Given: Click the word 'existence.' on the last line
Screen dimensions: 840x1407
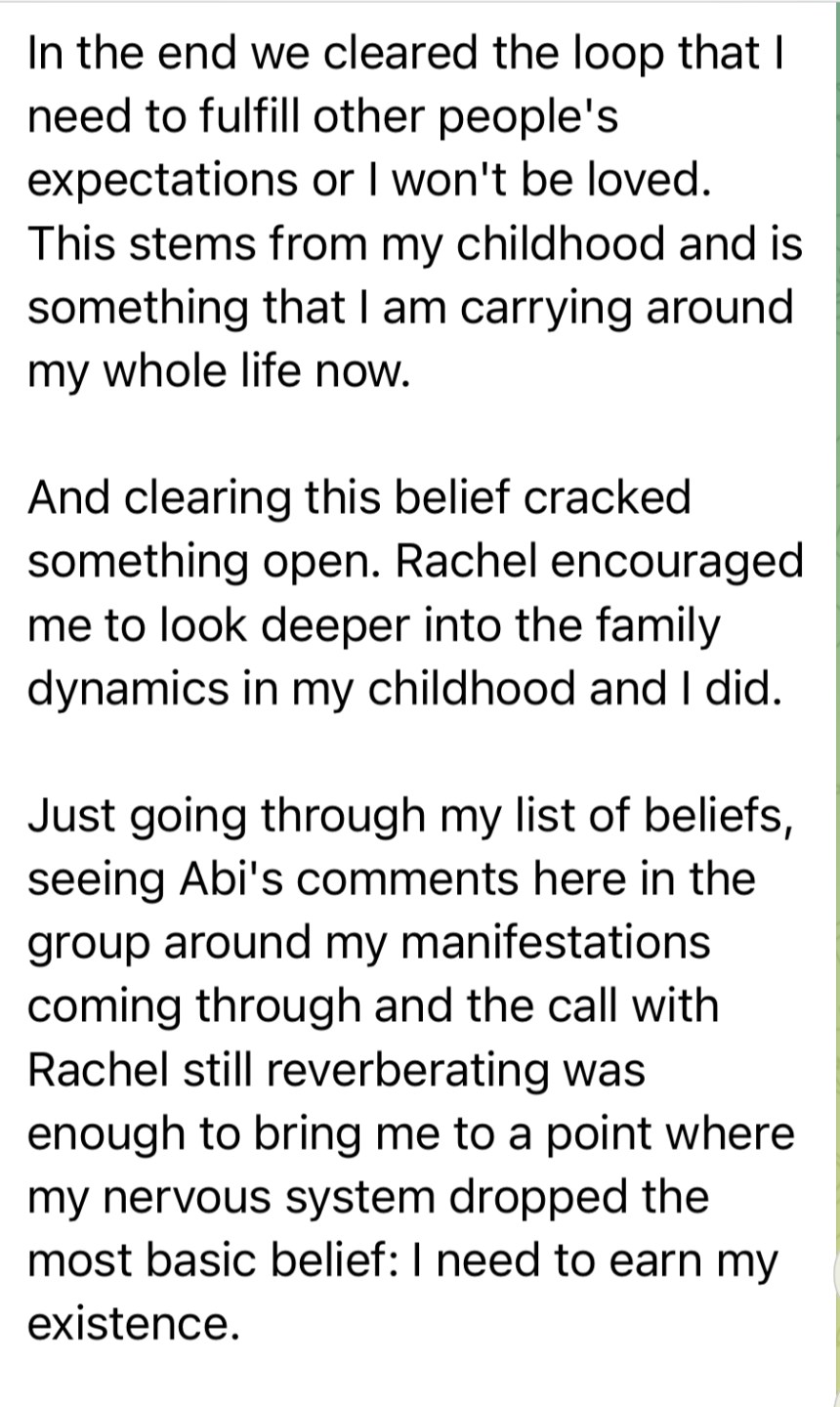Looking at the screenshot, I should coord(133,1325).
